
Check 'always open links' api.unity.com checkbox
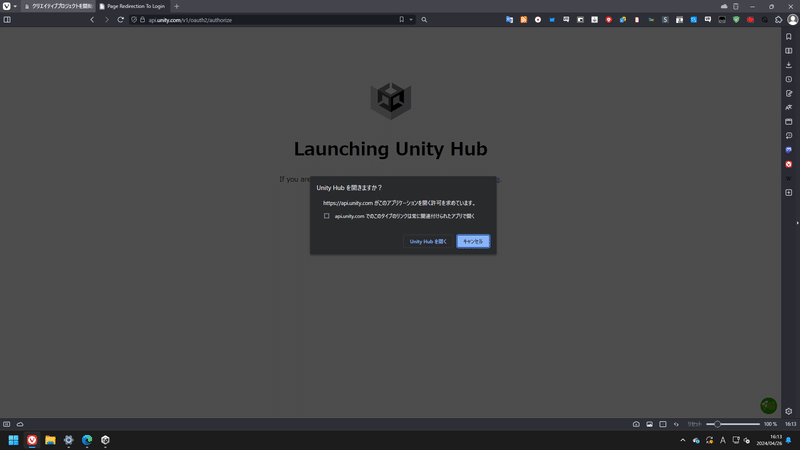coord(327,216)
